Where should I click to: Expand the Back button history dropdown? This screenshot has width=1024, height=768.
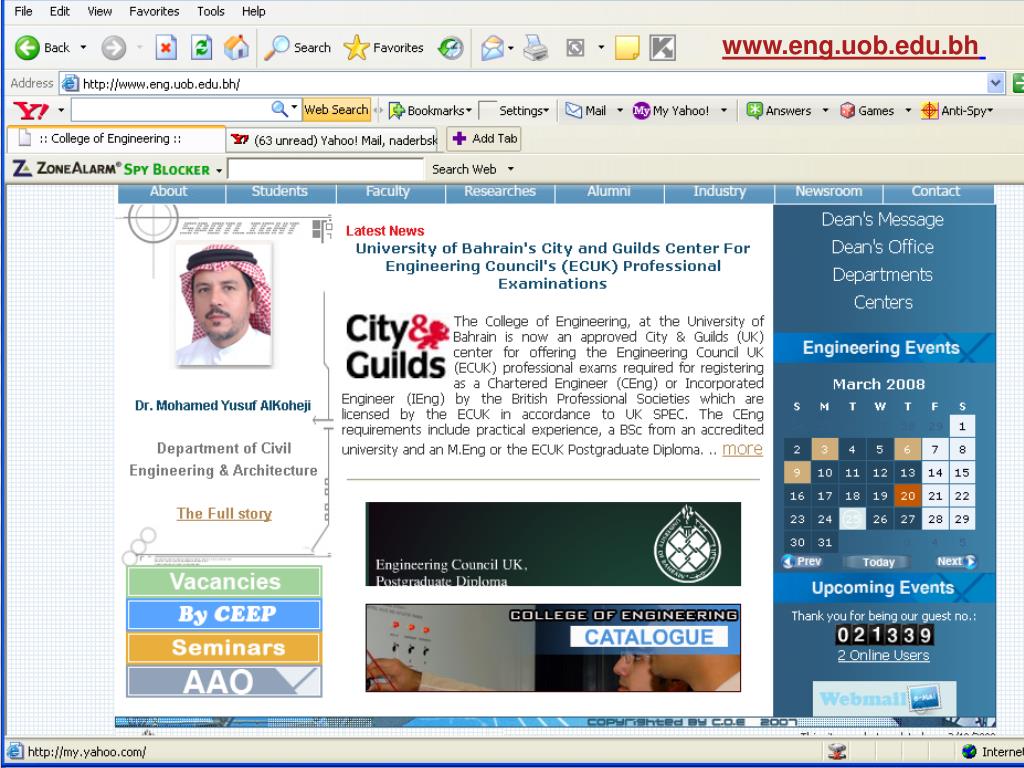pyautogui.click(x=83, y=48)
